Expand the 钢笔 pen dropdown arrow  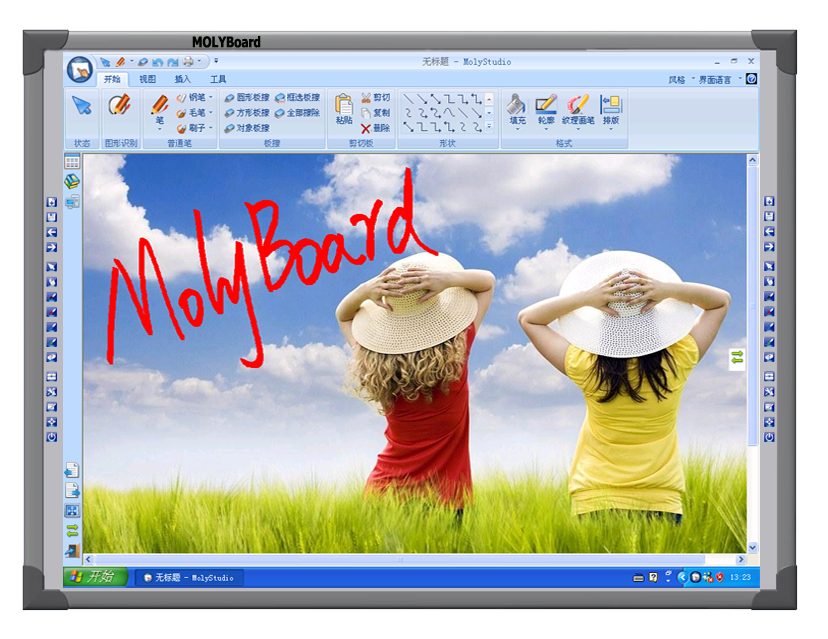(x=211, y=97)
